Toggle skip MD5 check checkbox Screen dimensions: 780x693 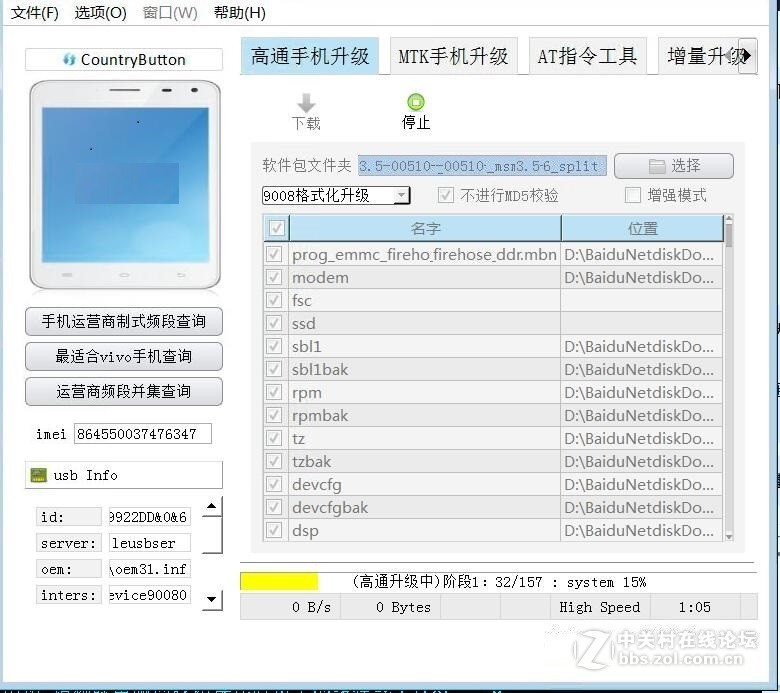(x=446, y=195)
